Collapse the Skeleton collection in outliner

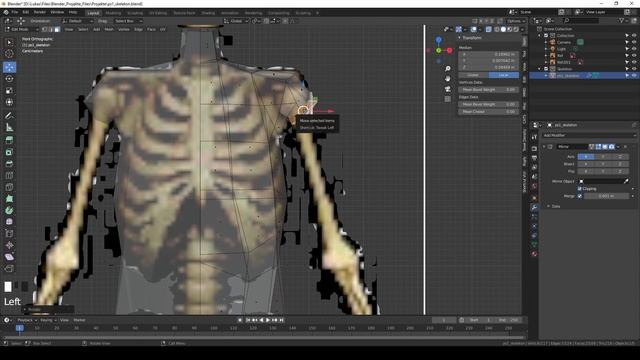(x=540, y=69)
